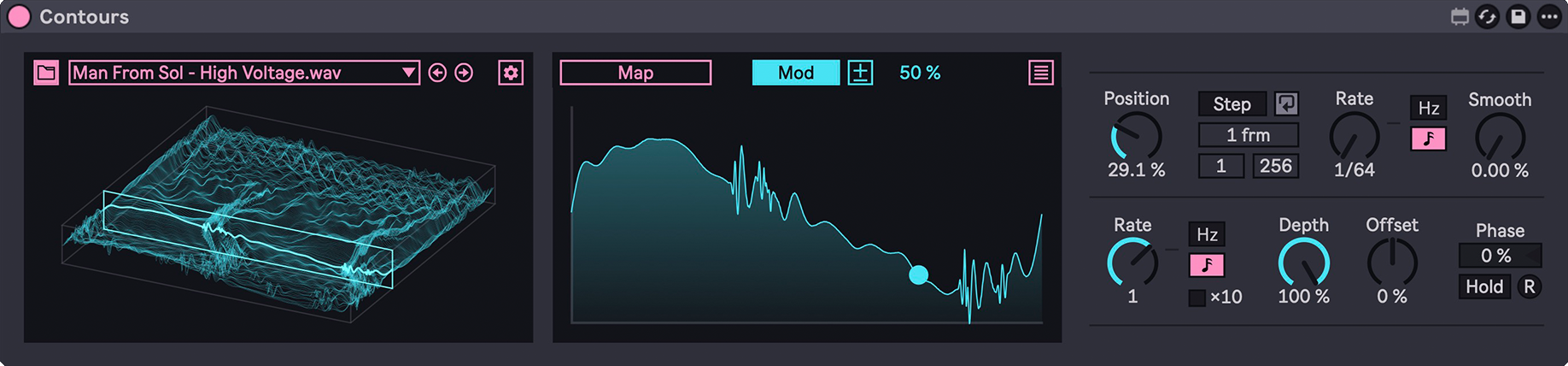Click the Map button

point(635,73)
